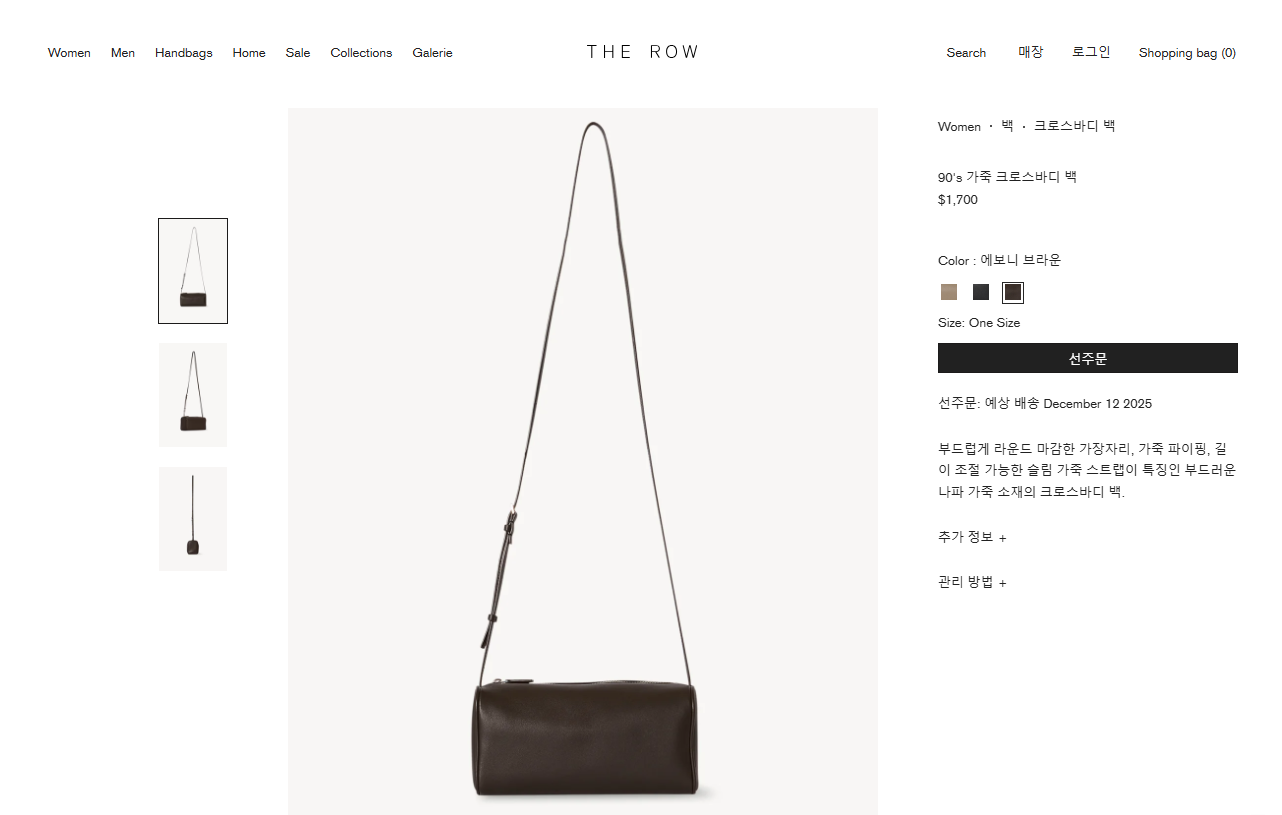This screenshot has height=815, width=1282.
Task: Open Shopping bag (0)
Action: 1187,53
